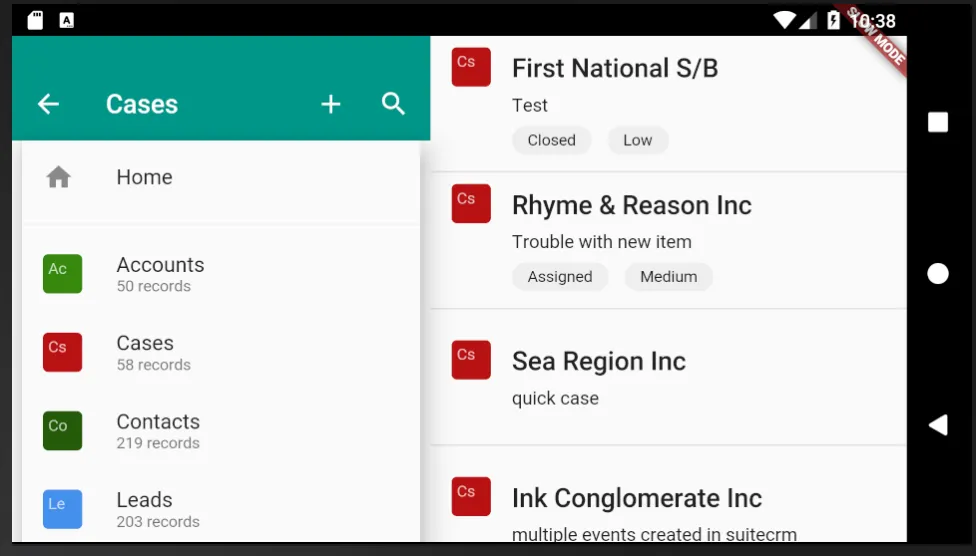
Task: Open the Sea Region Inc case
Action: click(x=669, y=377)
